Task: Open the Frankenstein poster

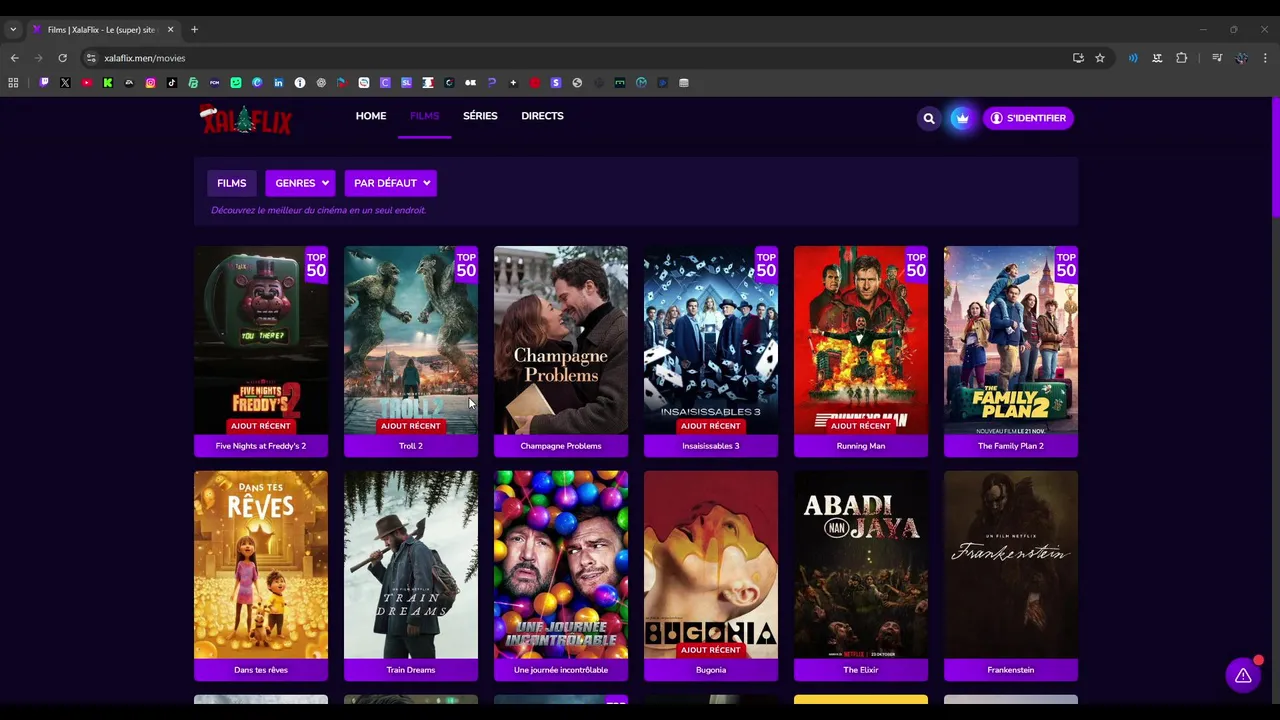Action: coord(1011,564)
